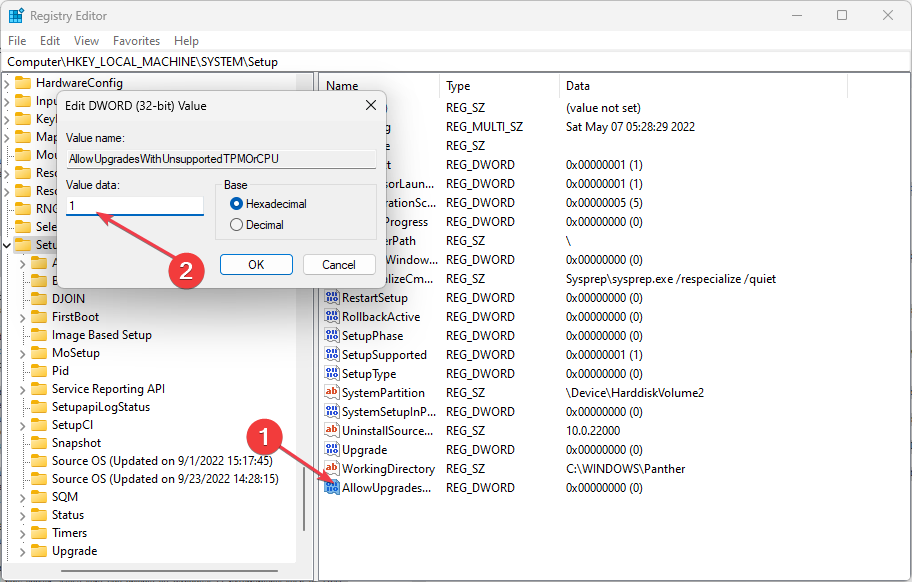912x582 pixels.
Task: Click the DWORD icon beside RestartSetup
Action: (331, 297)
